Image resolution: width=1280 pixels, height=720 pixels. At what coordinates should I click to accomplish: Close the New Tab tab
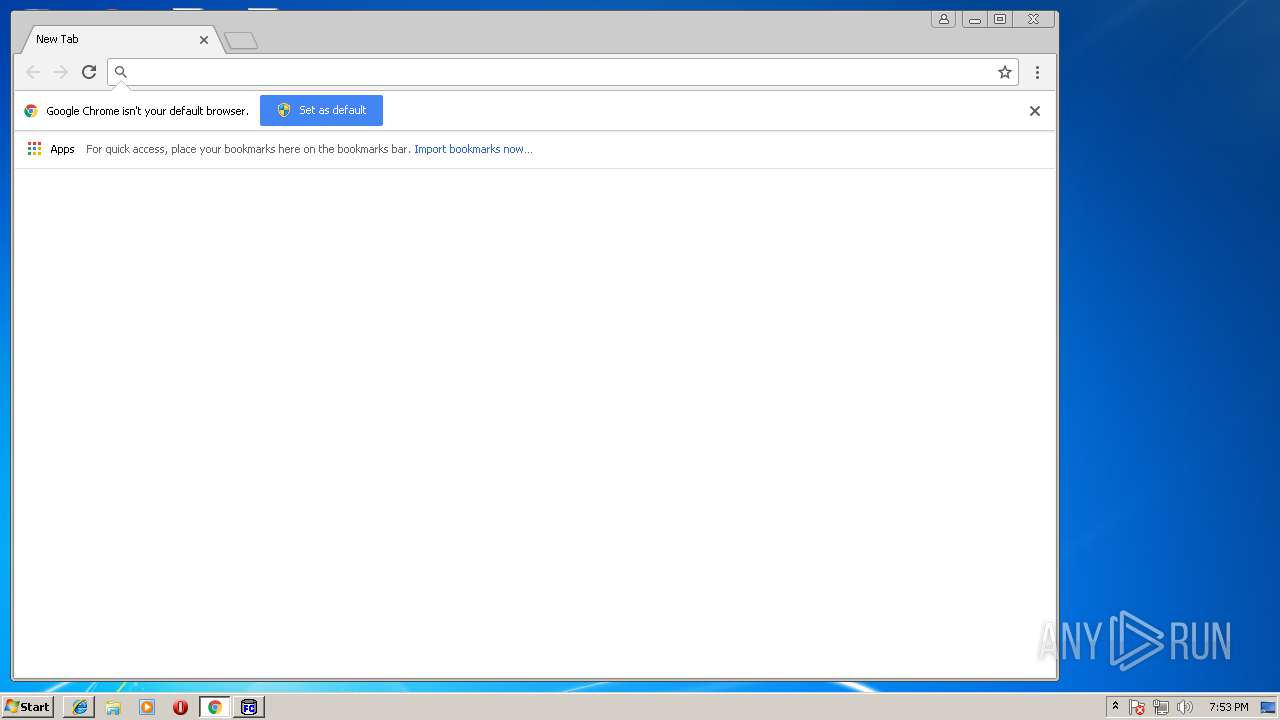204,40
